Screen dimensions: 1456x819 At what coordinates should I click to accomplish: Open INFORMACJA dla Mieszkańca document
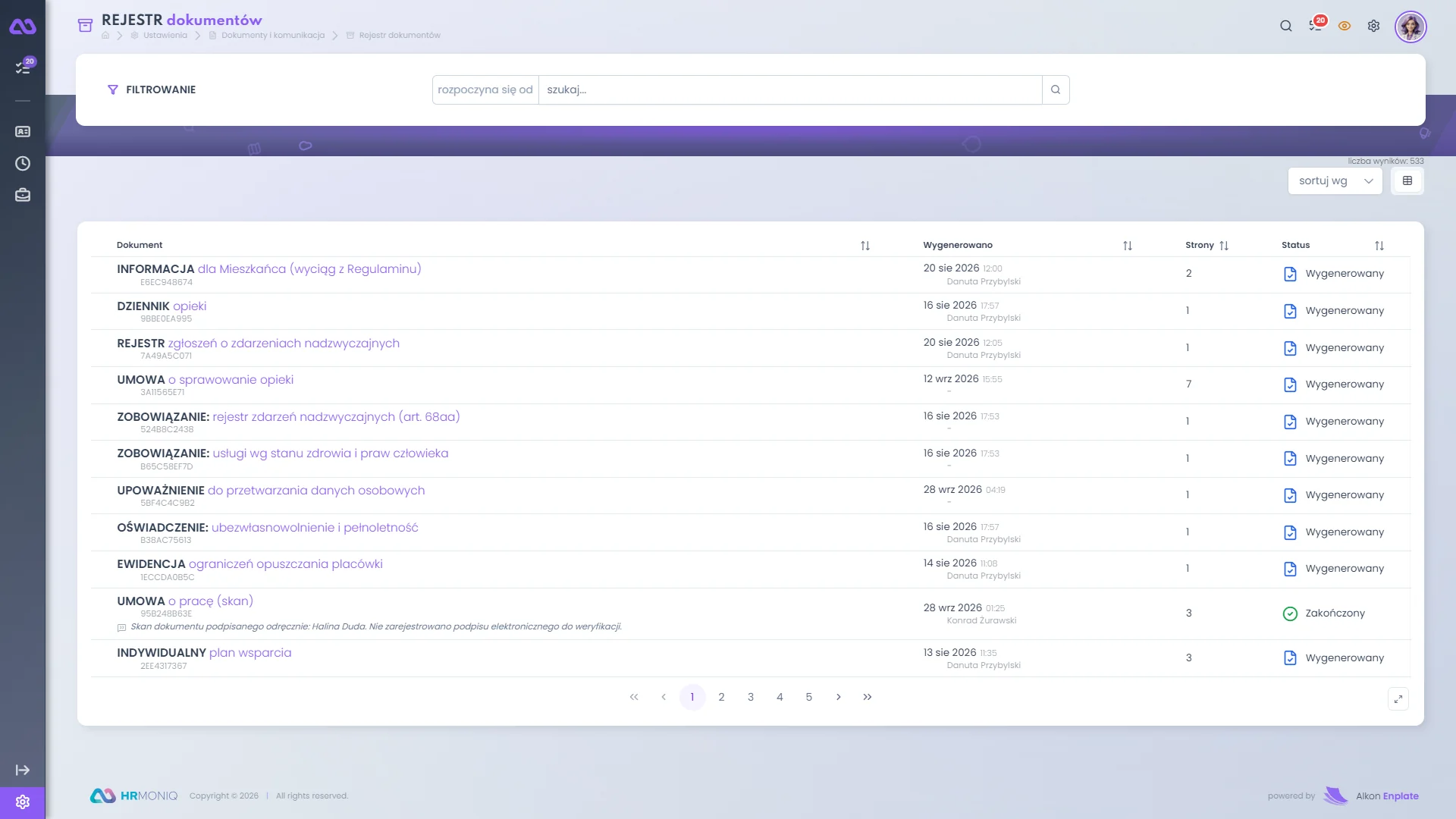269,269
